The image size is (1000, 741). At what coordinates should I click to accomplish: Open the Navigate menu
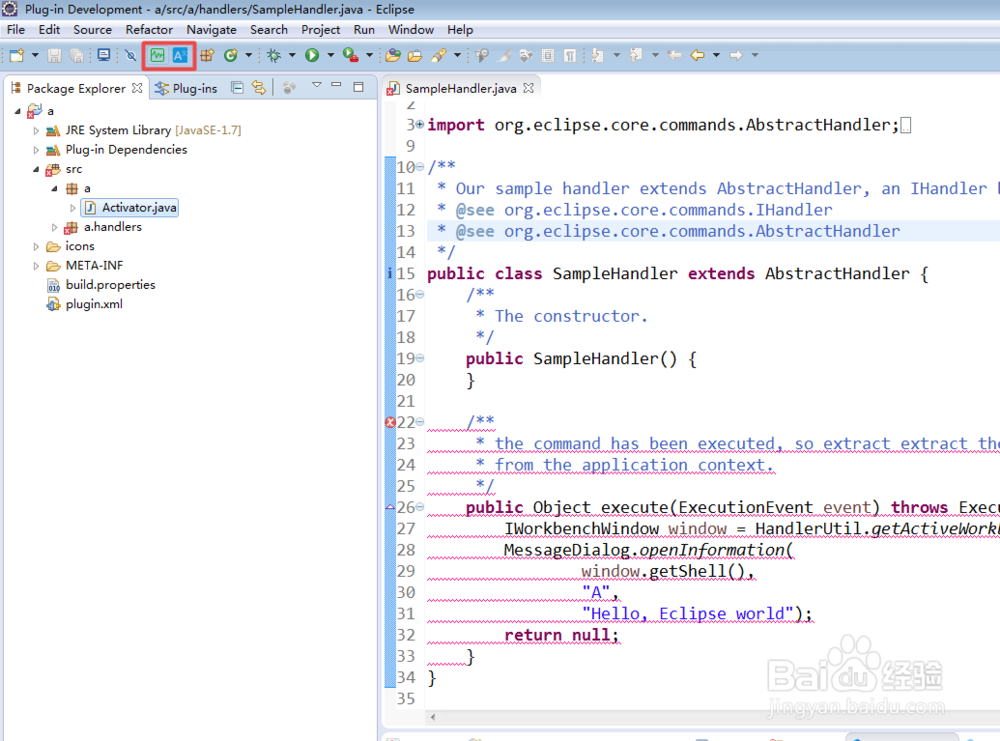pos(211,30)
